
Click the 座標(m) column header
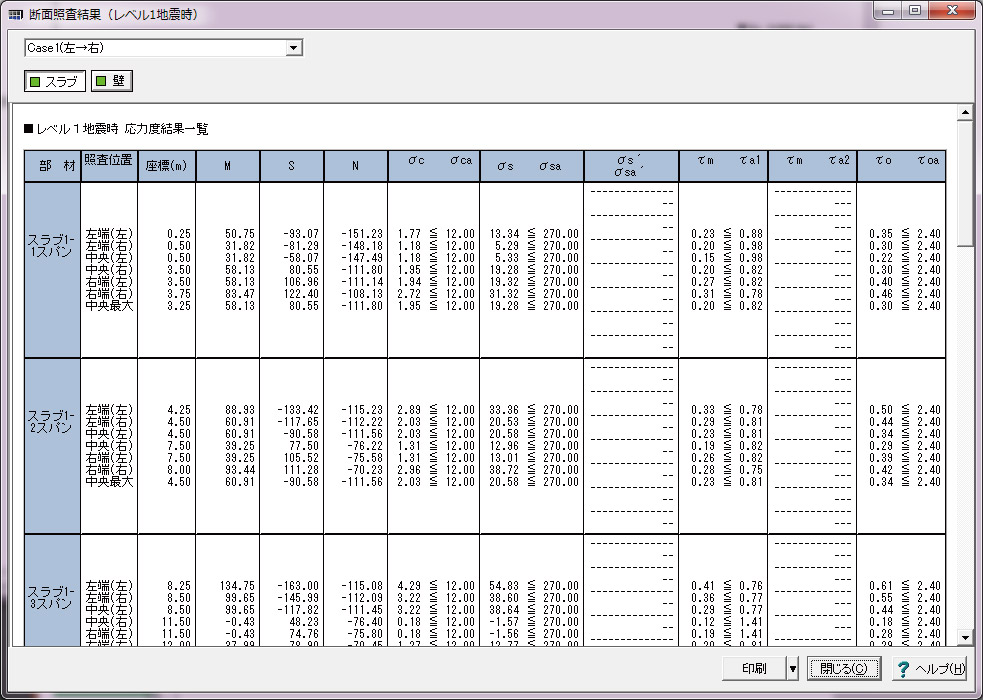tap(167, 166)
